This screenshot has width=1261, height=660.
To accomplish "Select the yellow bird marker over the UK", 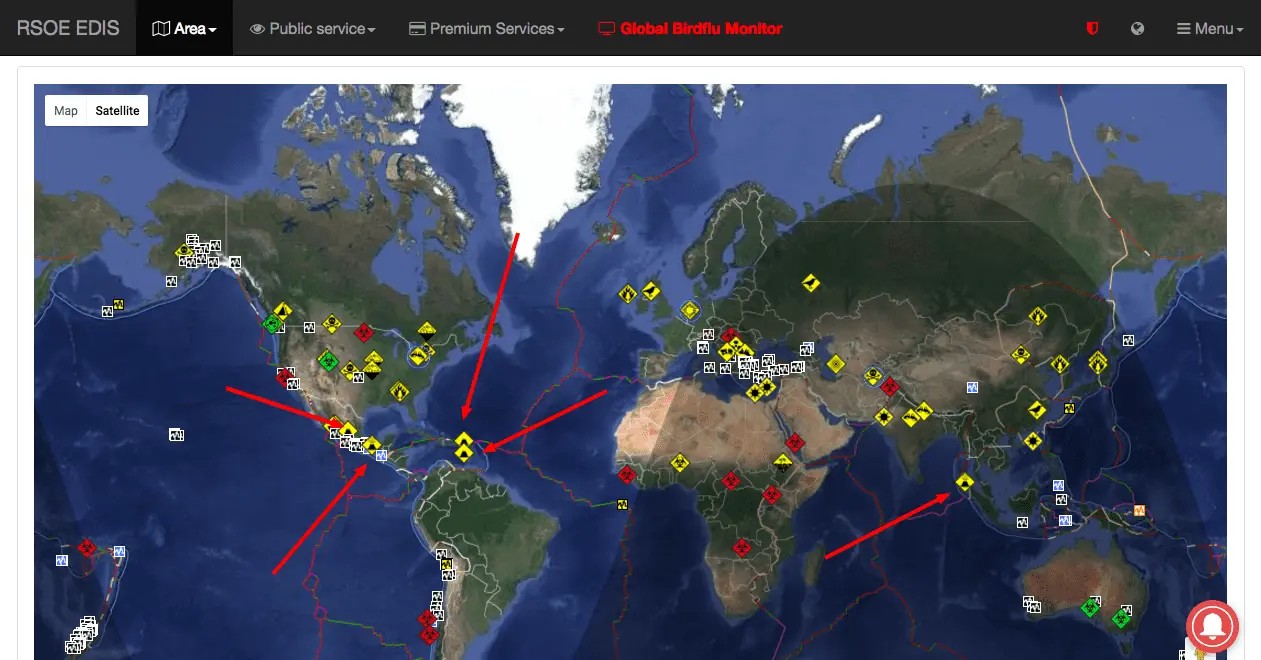I will 652,290.
